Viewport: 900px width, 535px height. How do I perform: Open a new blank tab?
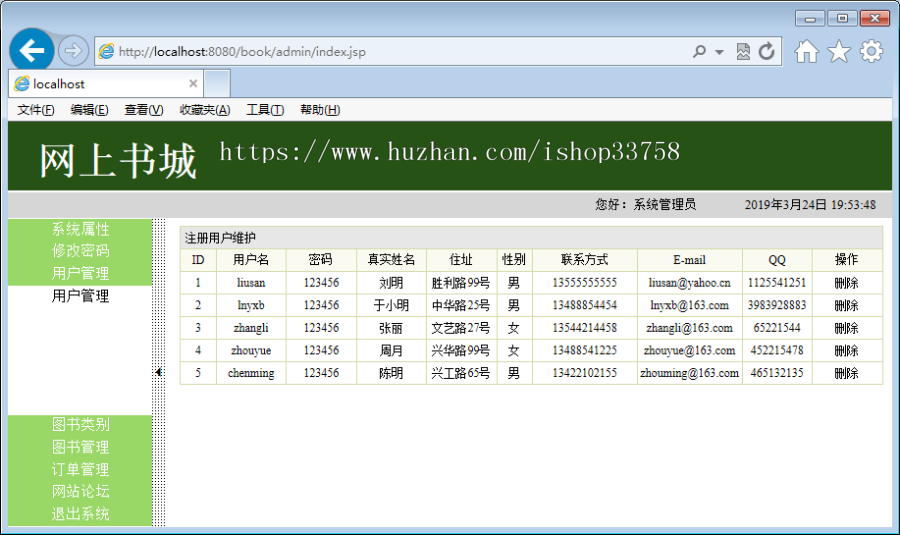tap(217, 84)
